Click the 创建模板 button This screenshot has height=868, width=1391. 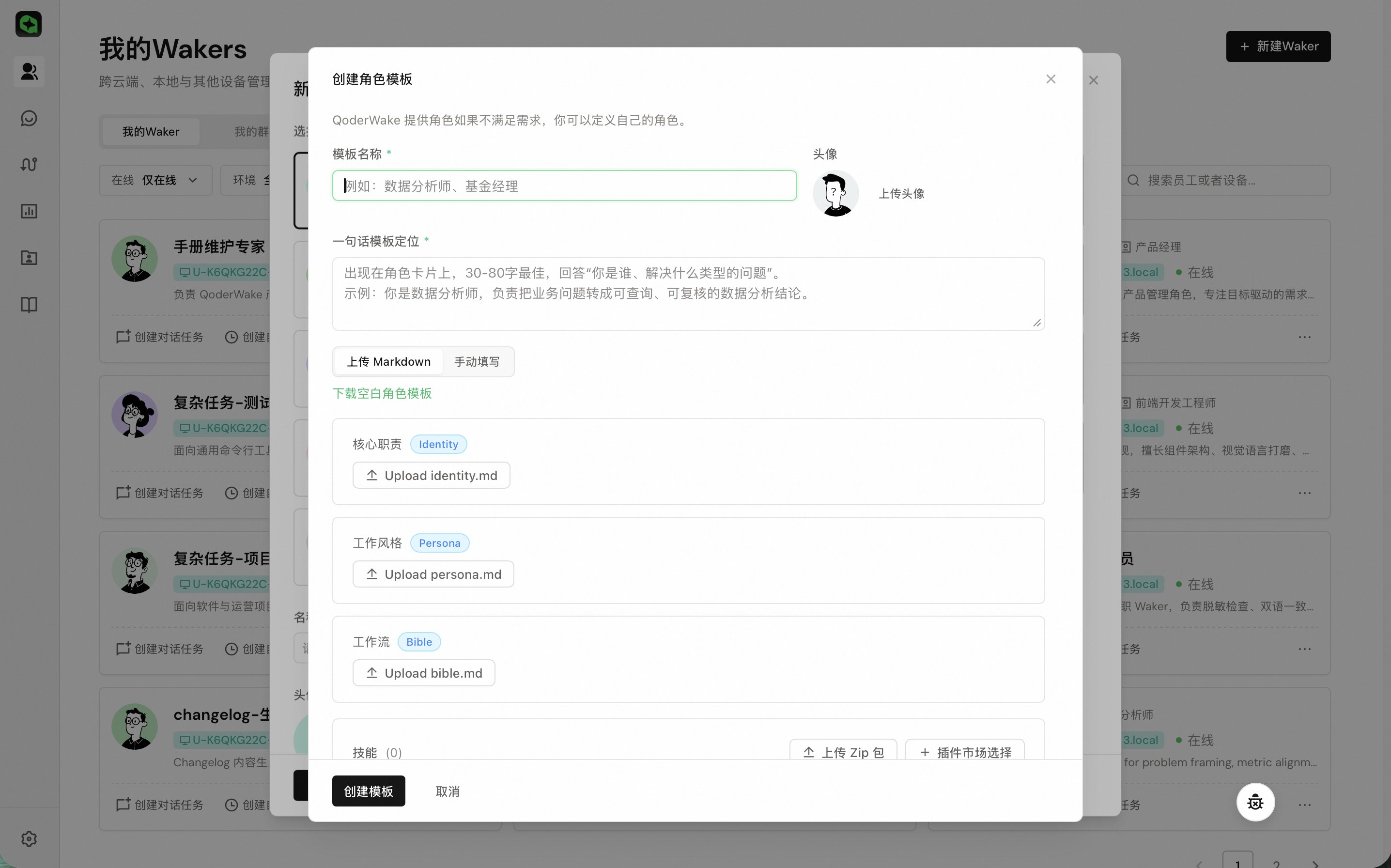pyautogui.click(x=369, y=791)
